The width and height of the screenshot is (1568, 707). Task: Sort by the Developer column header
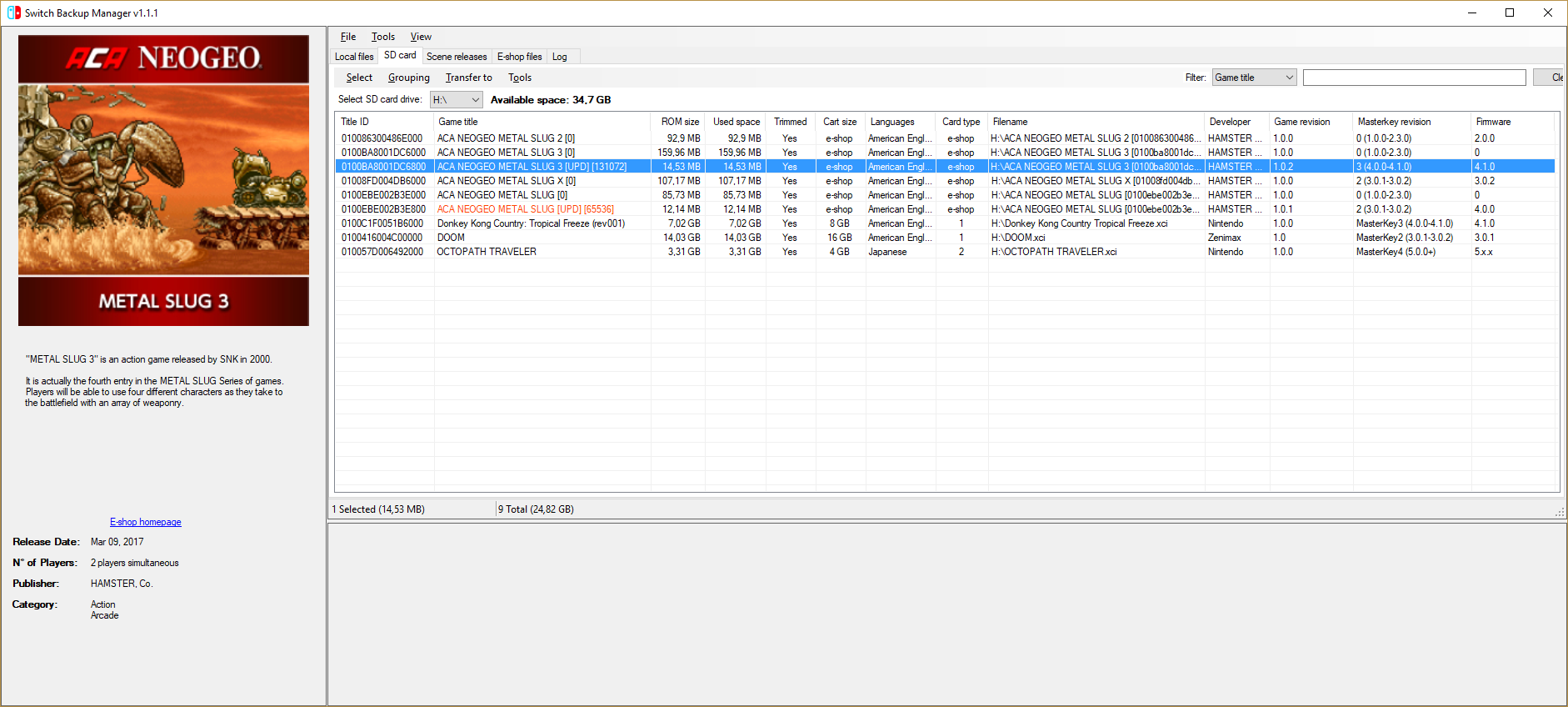[1237, 122]
